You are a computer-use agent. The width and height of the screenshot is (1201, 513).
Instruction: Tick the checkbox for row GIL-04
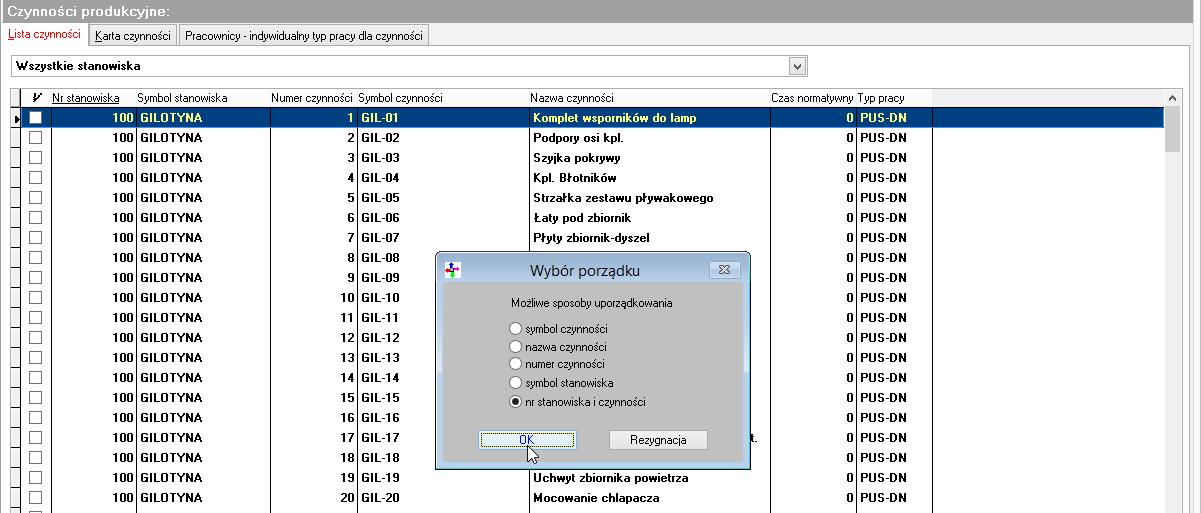36,177
